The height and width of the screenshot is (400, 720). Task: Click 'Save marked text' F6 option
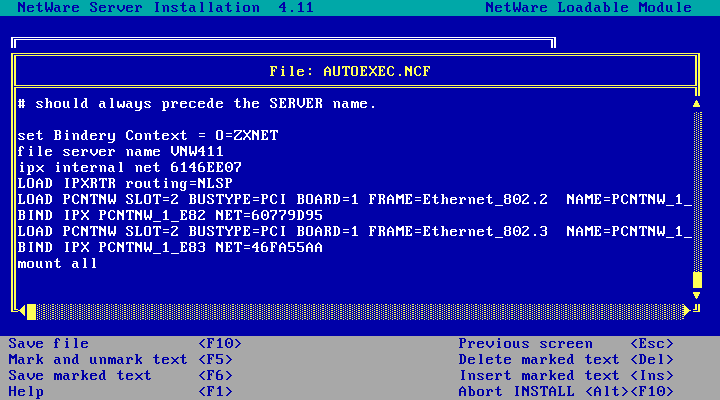coord(120,376)
